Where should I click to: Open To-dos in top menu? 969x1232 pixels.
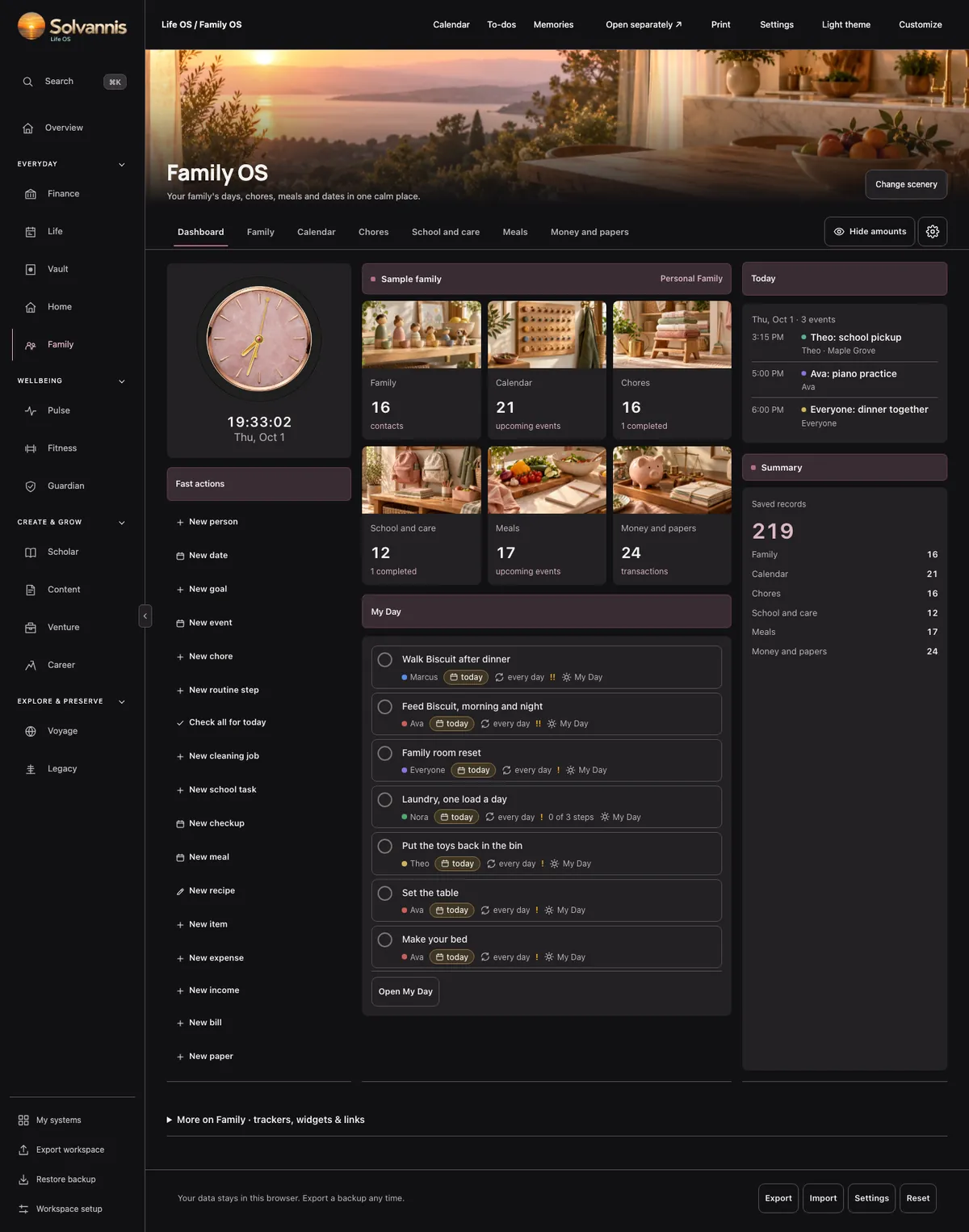501,25
